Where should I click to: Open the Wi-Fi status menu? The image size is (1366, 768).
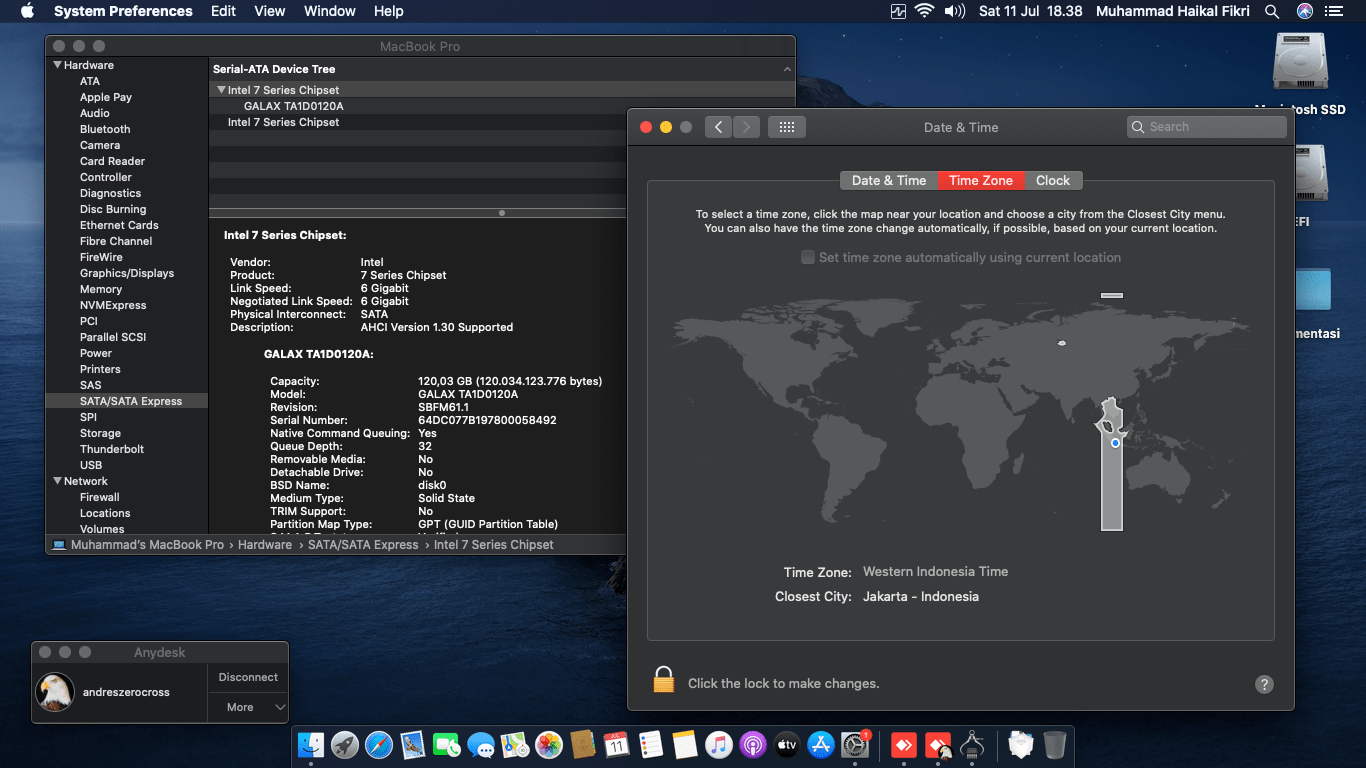tap(924, 11)
